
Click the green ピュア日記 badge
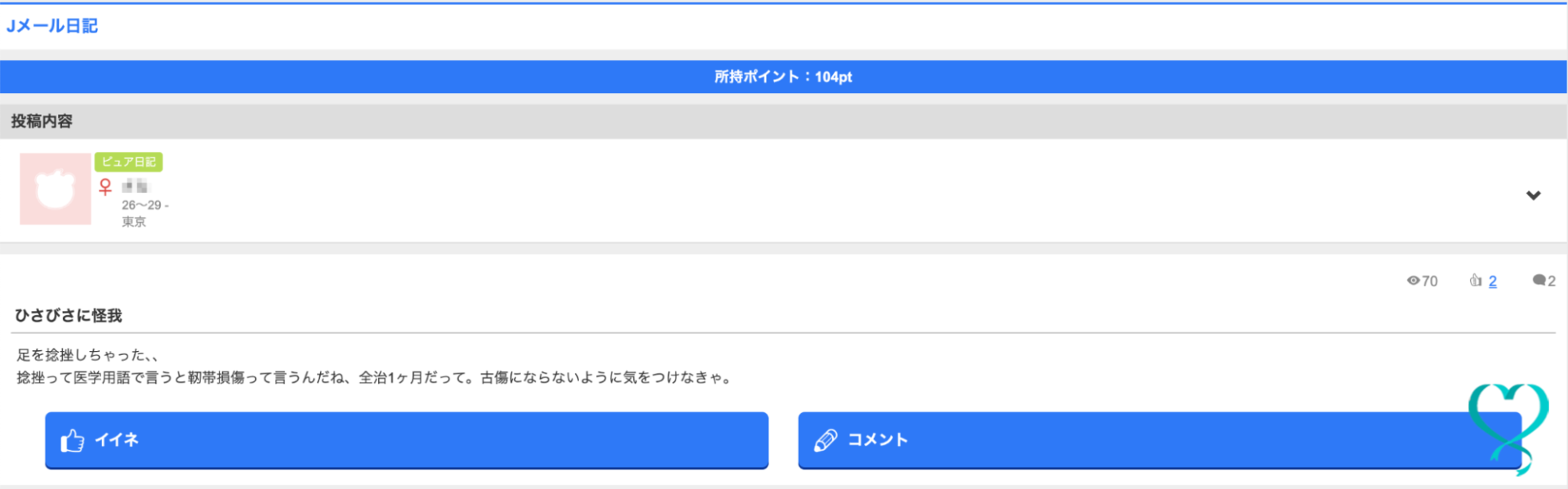click(129, 161)
